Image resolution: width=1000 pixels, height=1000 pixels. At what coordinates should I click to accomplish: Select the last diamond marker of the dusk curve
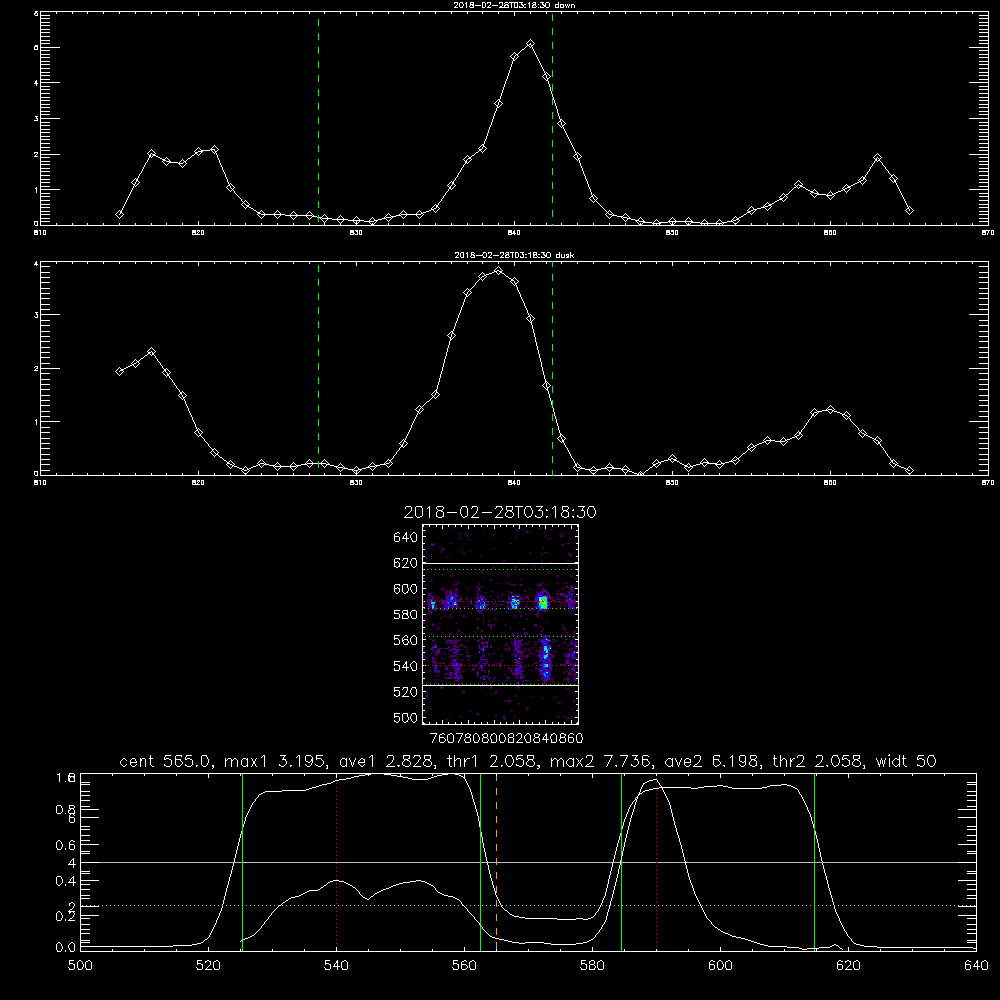tap(909, 471)
